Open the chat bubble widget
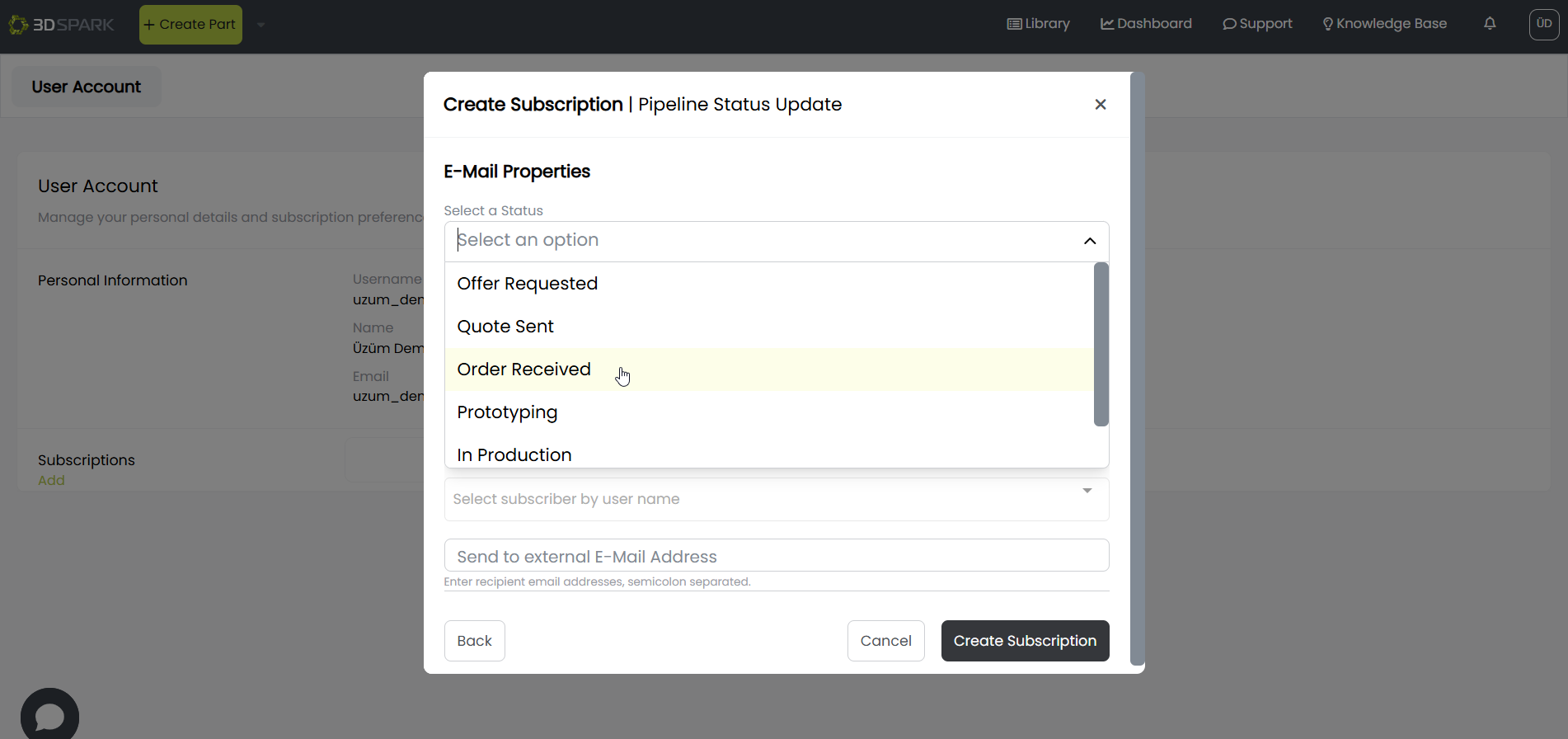This screenshot has height=739, width=1568. point(49,715)
